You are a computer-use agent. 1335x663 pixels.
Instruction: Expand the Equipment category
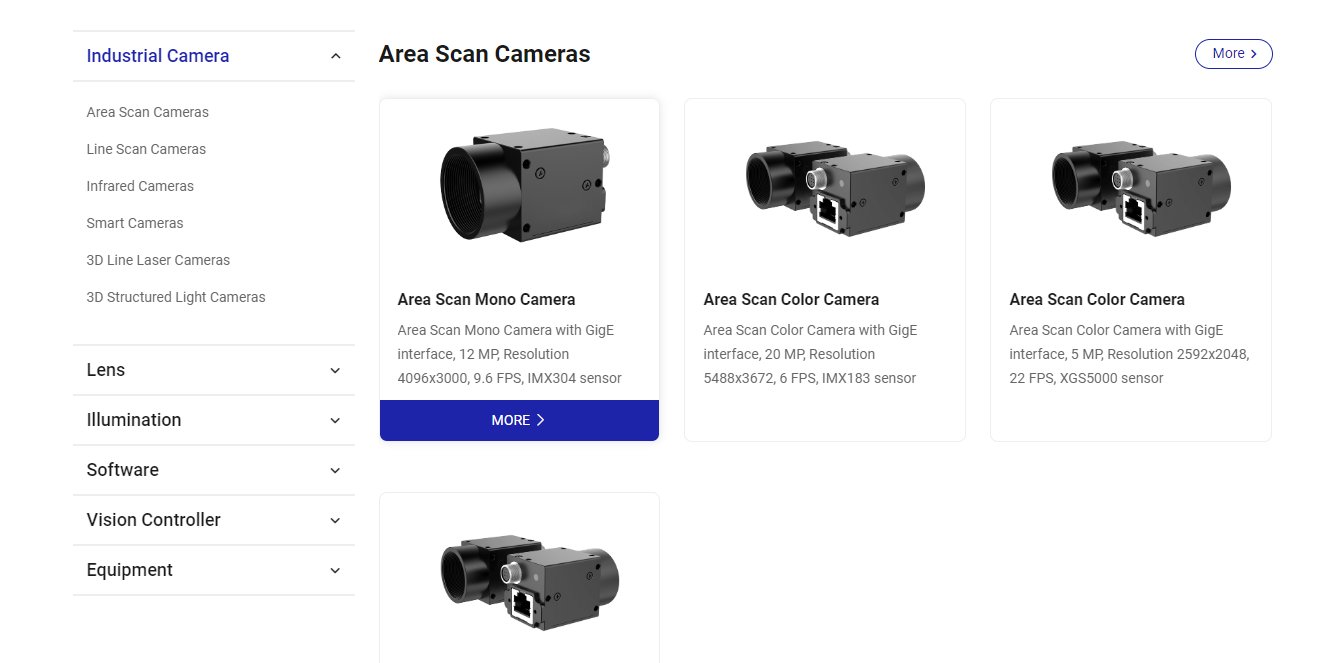tap(214, 570)
